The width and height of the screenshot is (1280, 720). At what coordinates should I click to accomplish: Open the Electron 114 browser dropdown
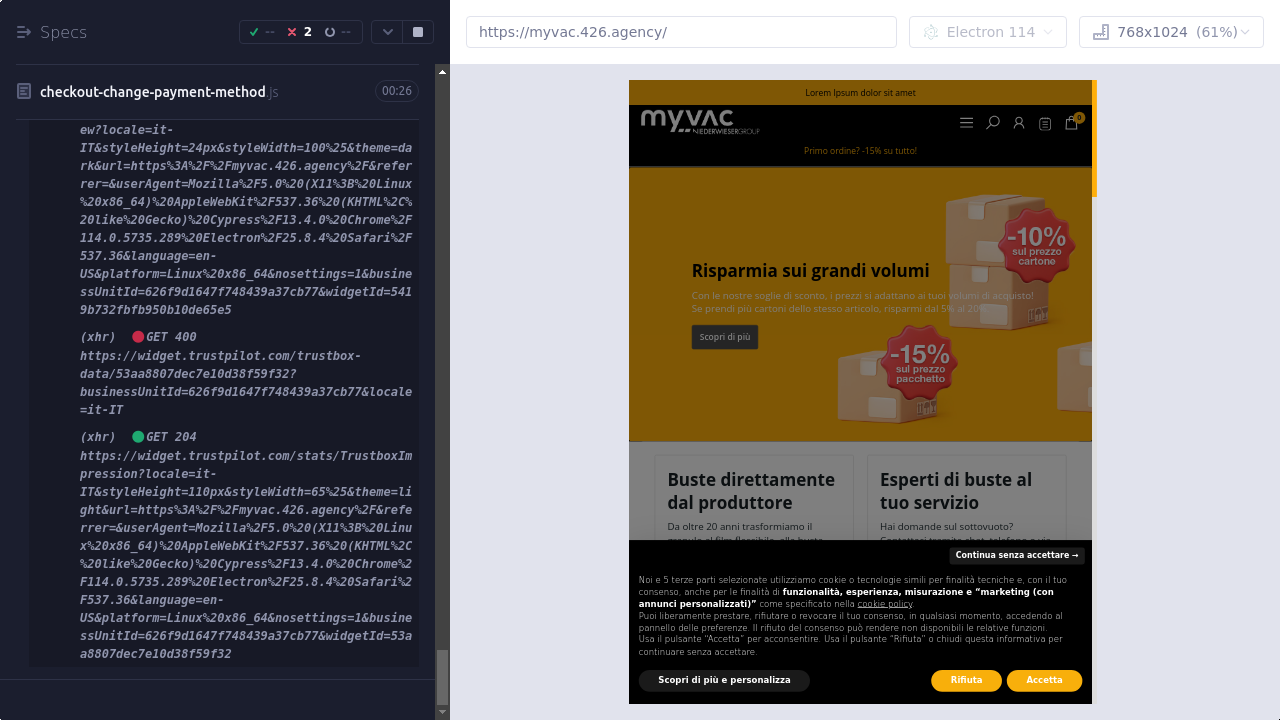pyautogui.click(x=988, y=32)
